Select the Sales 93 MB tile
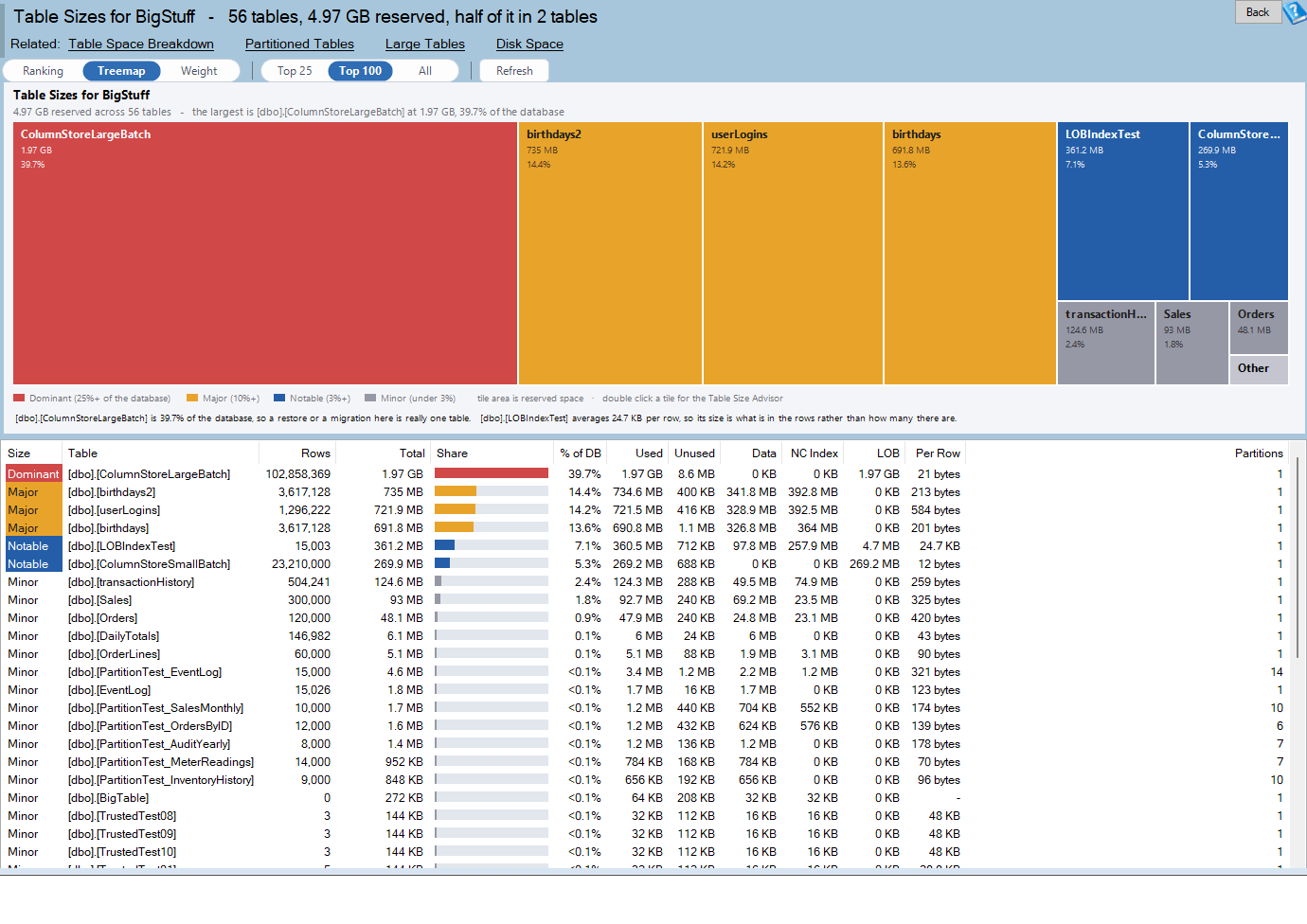The width and height of the screenshot is (1307, 924). point(1192,343)
